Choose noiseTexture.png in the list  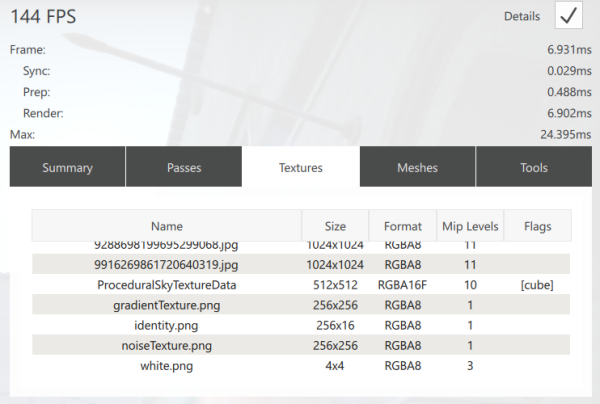[166, 345]
